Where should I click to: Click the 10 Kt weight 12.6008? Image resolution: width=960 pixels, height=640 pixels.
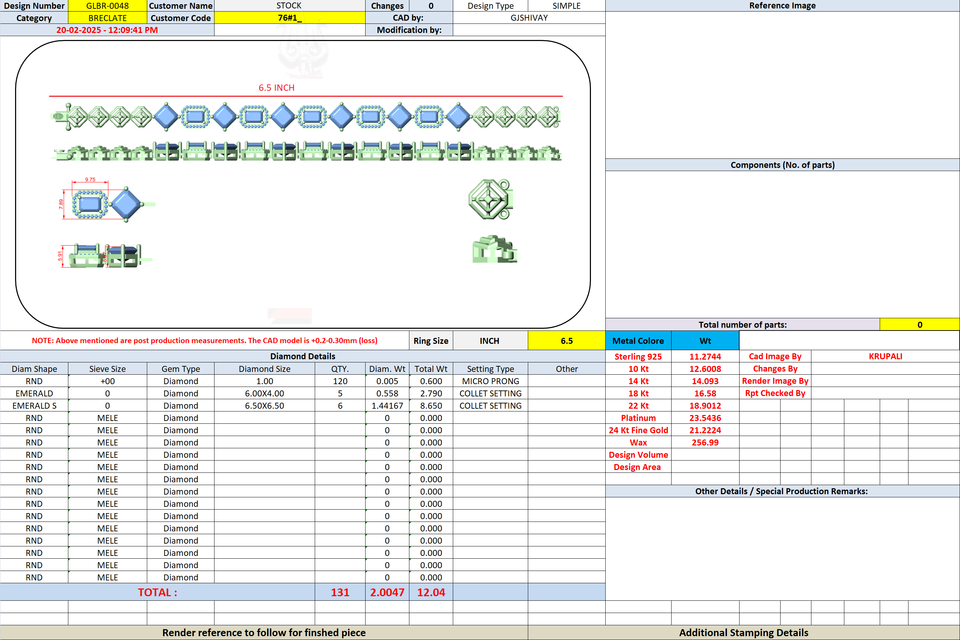(x=705, y=369)
